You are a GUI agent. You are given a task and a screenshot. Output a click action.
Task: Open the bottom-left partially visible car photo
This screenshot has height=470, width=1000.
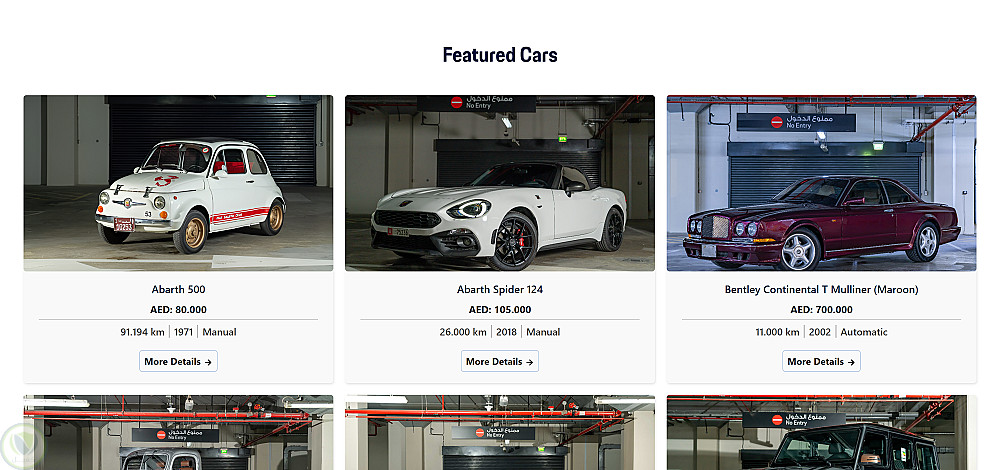click(x=178, y=432)
